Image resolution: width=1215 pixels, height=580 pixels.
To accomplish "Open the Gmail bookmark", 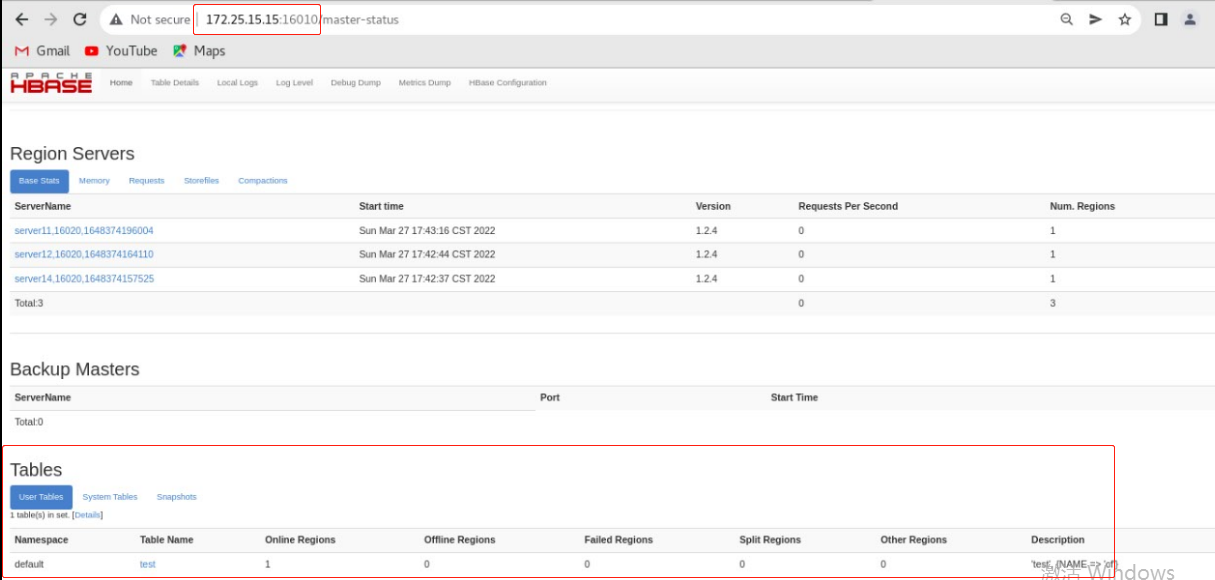I will click(42, 51).
